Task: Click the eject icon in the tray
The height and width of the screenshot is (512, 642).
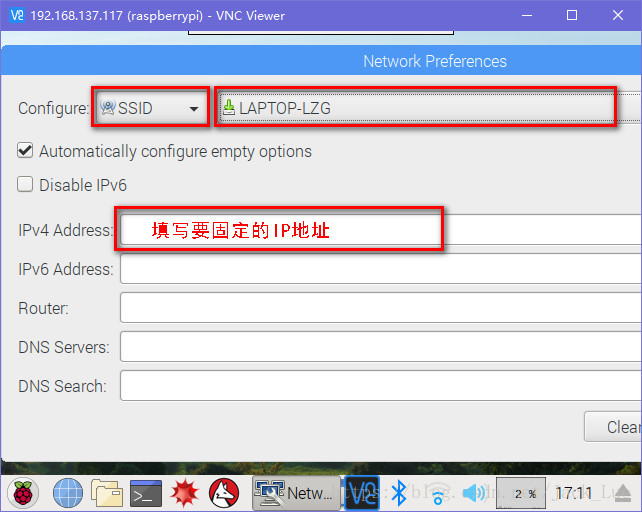Action: 623,493
